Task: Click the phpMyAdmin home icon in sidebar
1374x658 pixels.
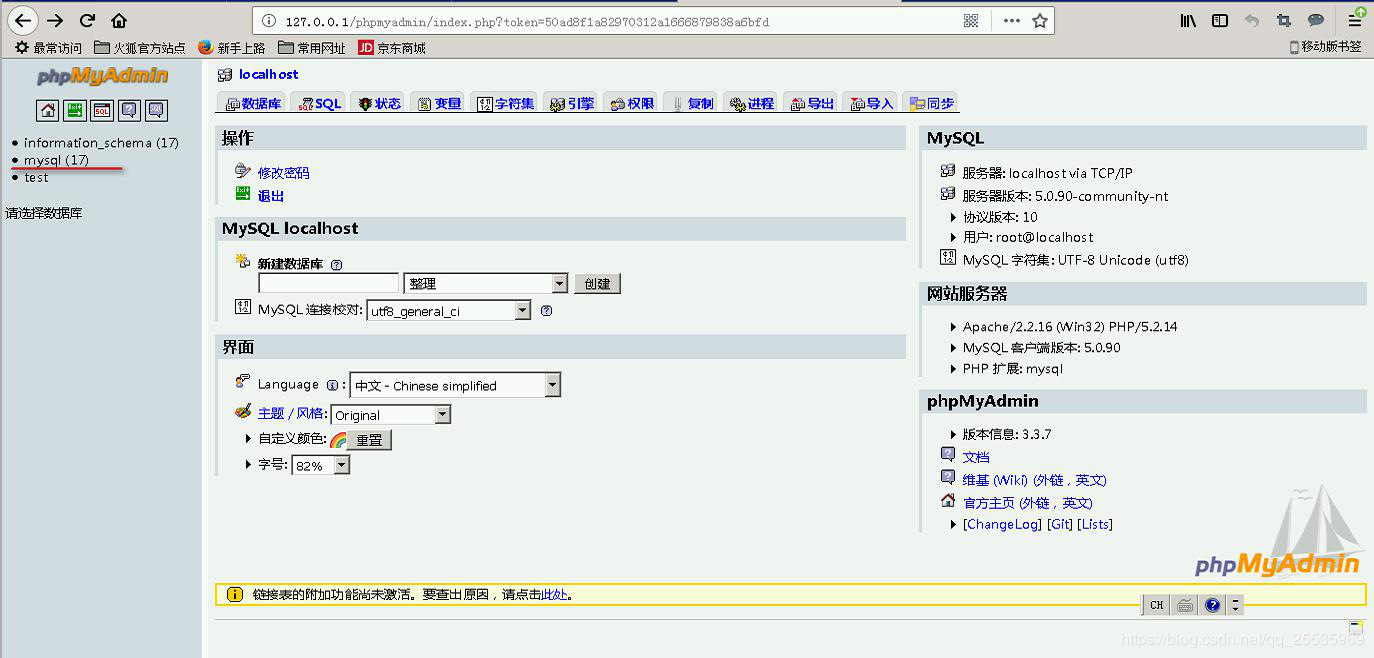Action: (x=48, y=110)
